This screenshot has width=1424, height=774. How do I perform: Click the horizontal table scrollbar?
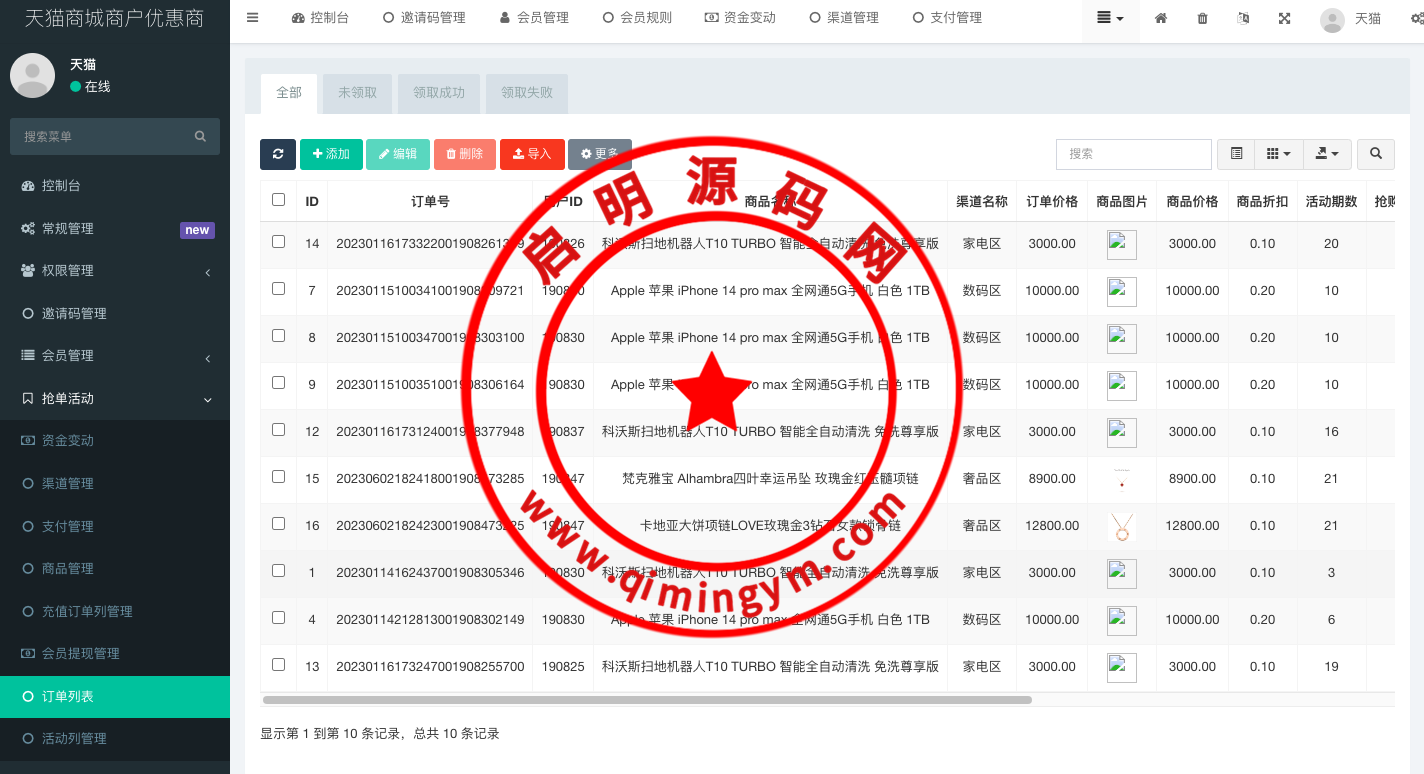[646, 700]
